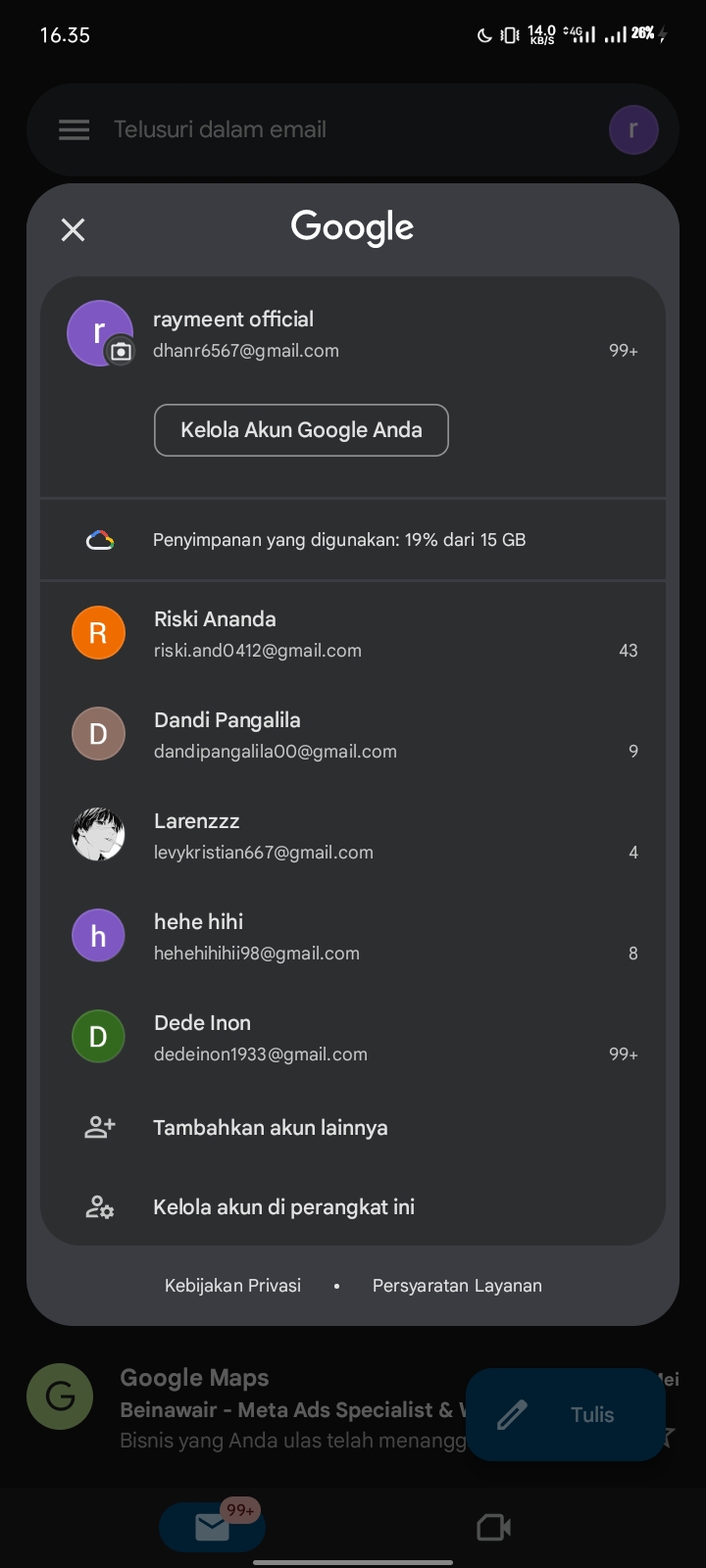The image size is (706, 1568).
Task: Open the Kebijakan Privasi link
Action: tap(233, 1286)
